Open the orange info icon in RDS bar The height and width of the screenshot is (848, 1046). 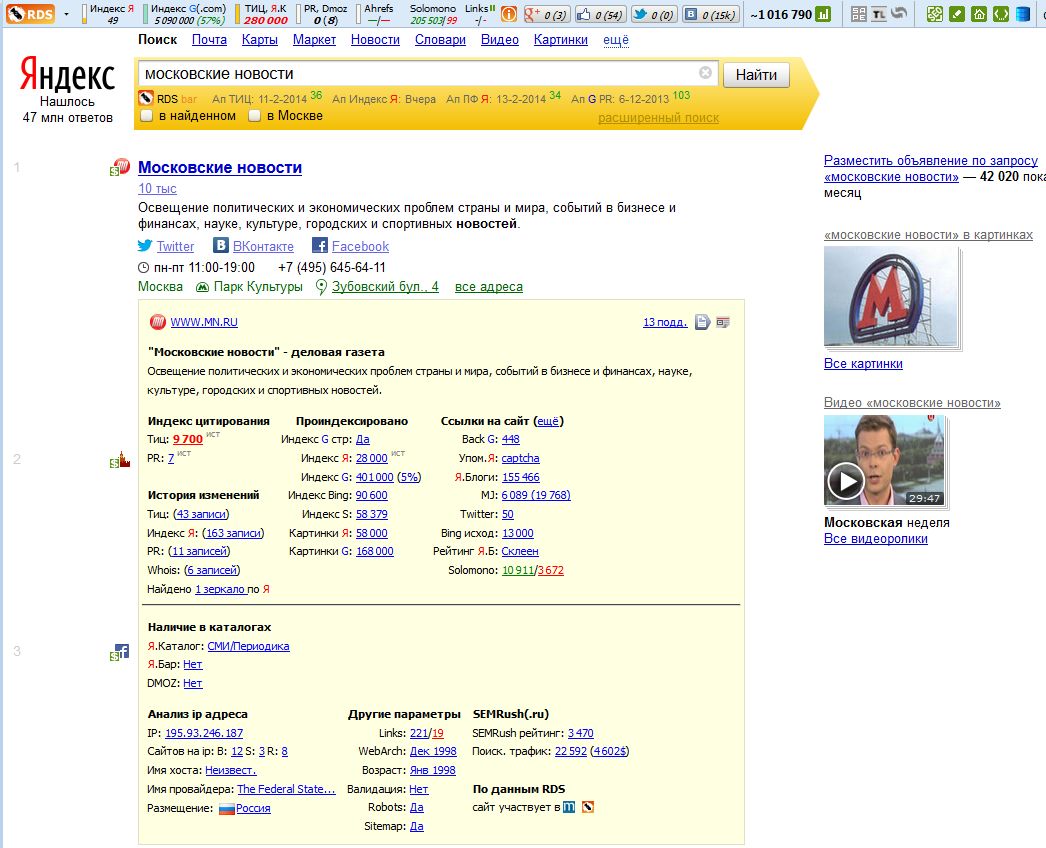(x=508, y=14)
